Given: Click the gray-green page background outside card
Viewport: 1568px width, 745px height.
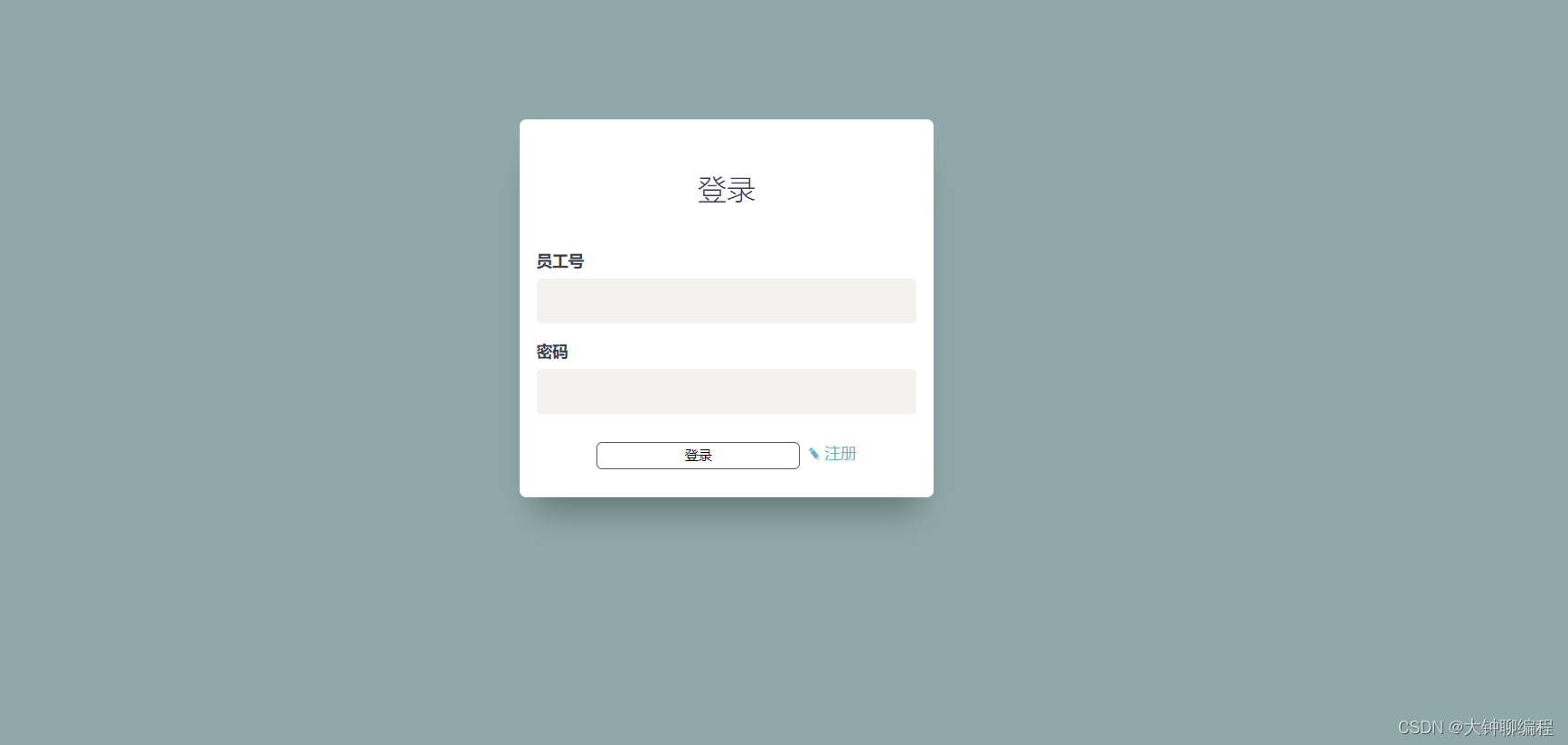Looking at the screenshot, I should [271, 362].
